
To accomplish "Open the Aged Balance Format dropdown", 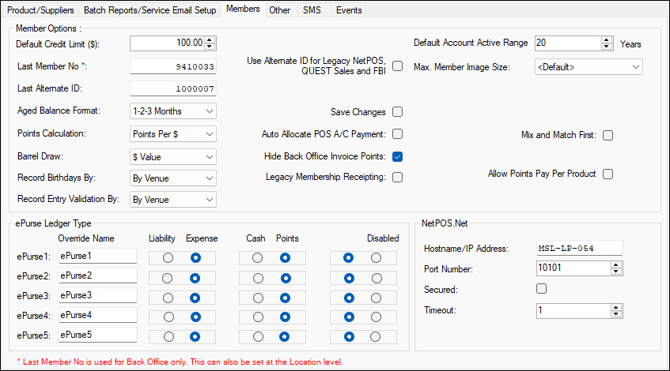I will [173, 111].
